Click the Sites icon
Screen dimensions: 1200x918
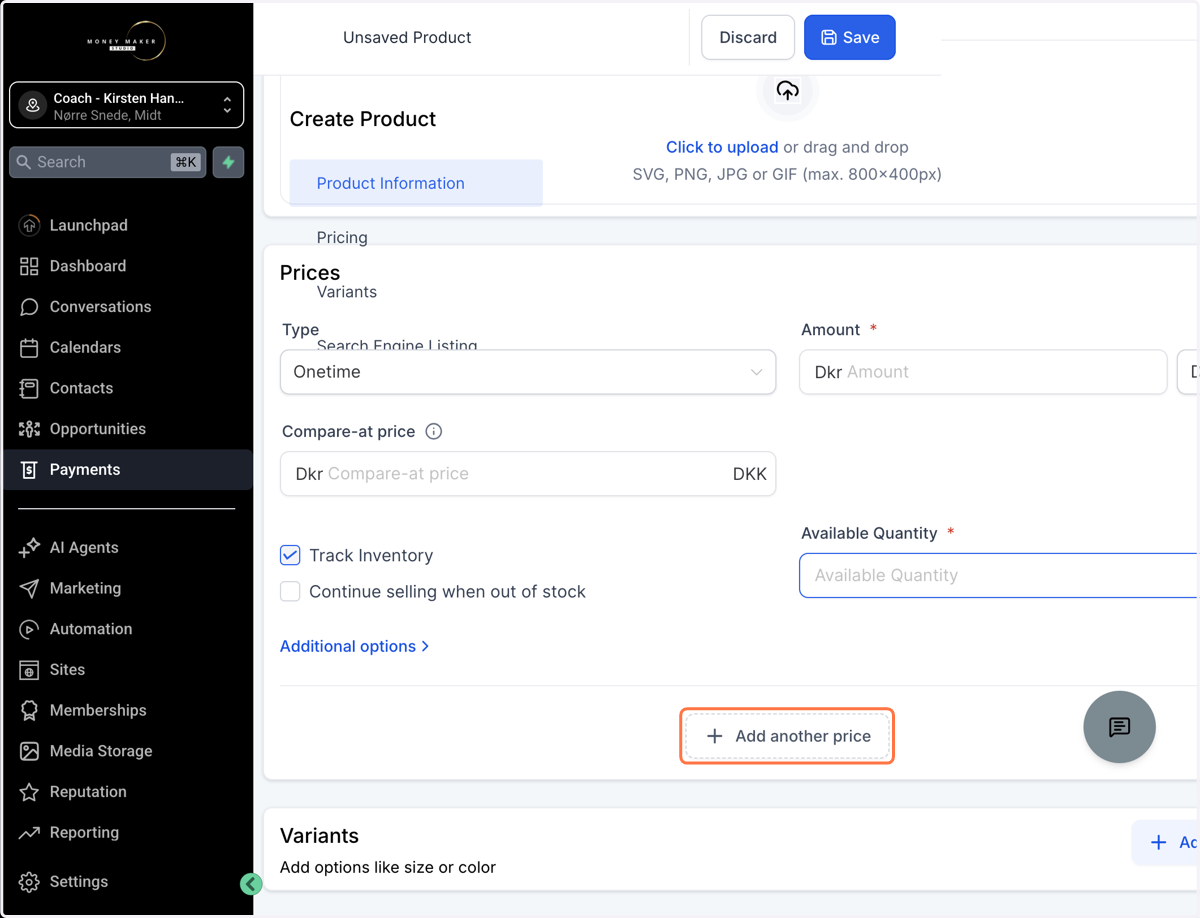(x=29, y=670)
